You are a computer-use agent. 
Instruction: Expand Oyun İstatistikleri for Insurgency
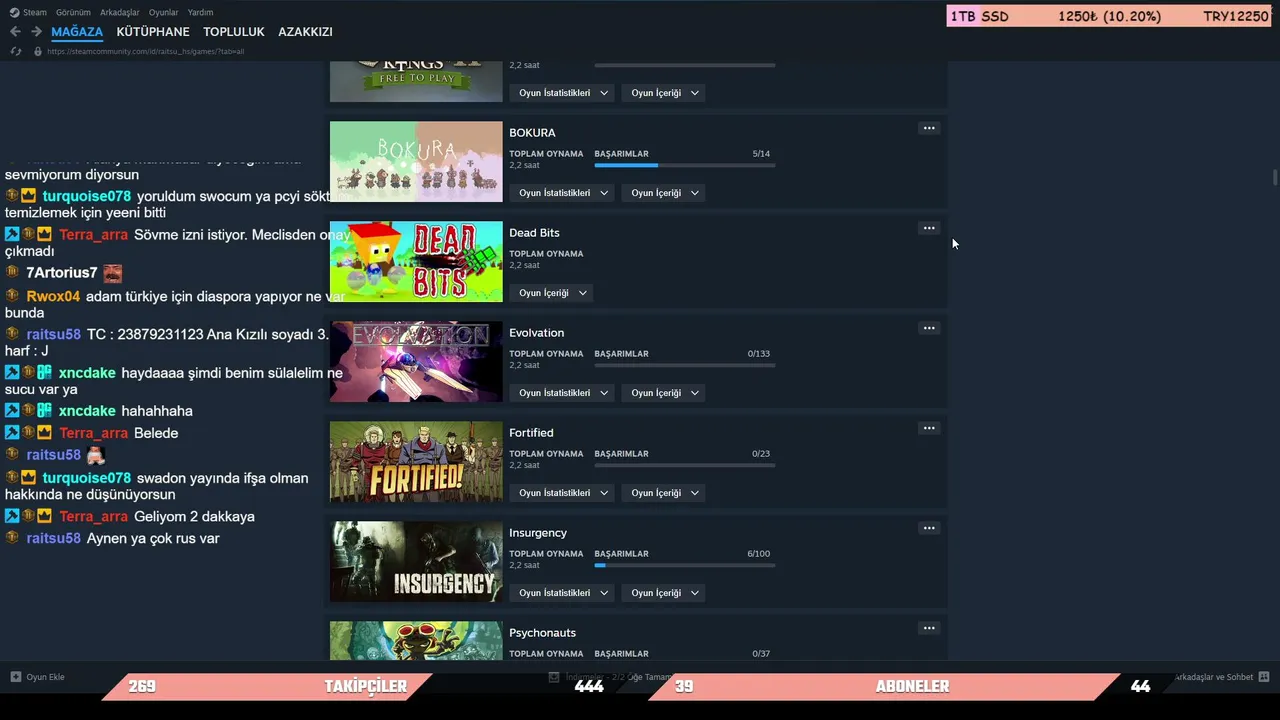click(x=563, y=593)
